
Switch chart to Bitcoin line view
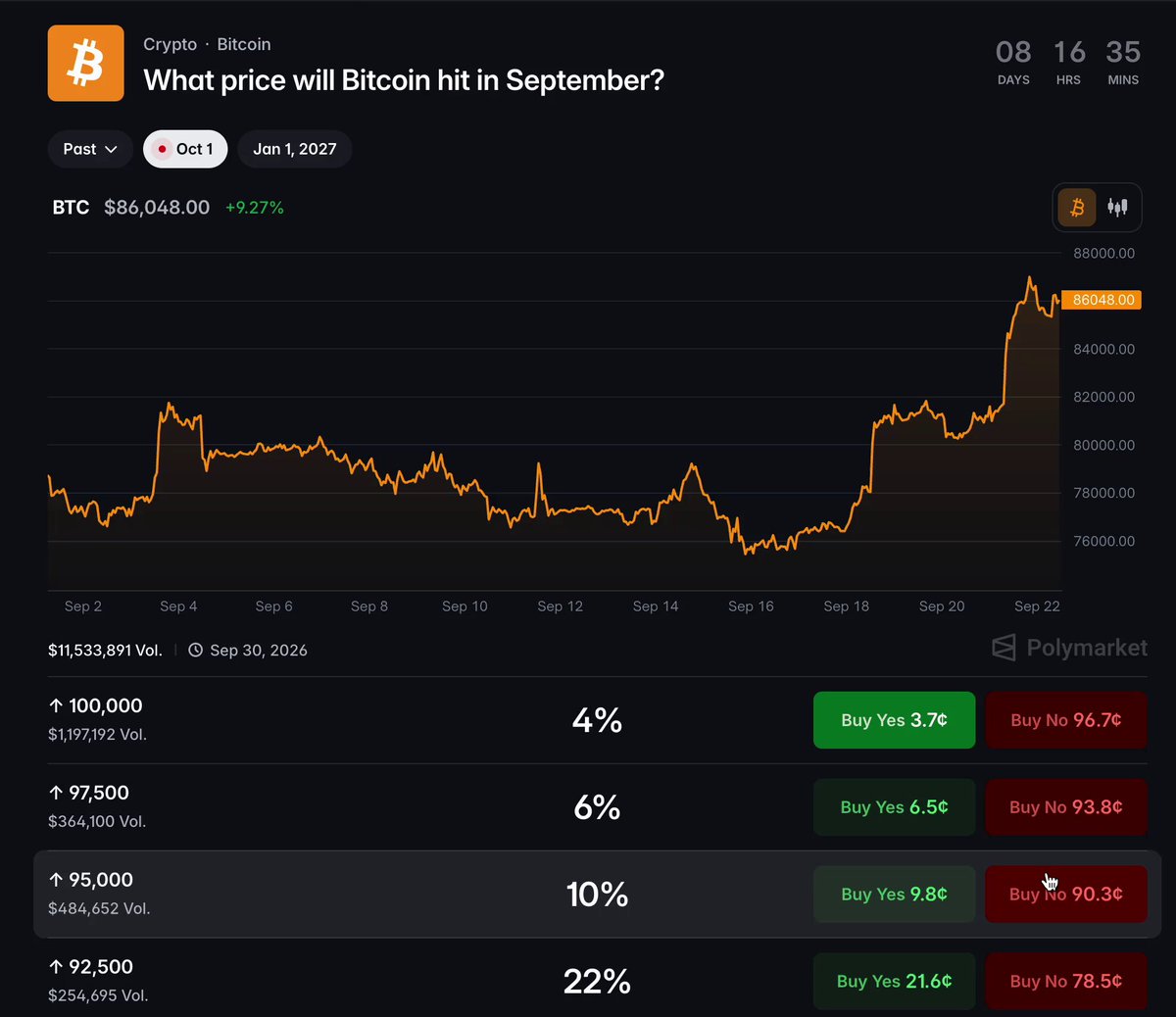coord(1077,208)
